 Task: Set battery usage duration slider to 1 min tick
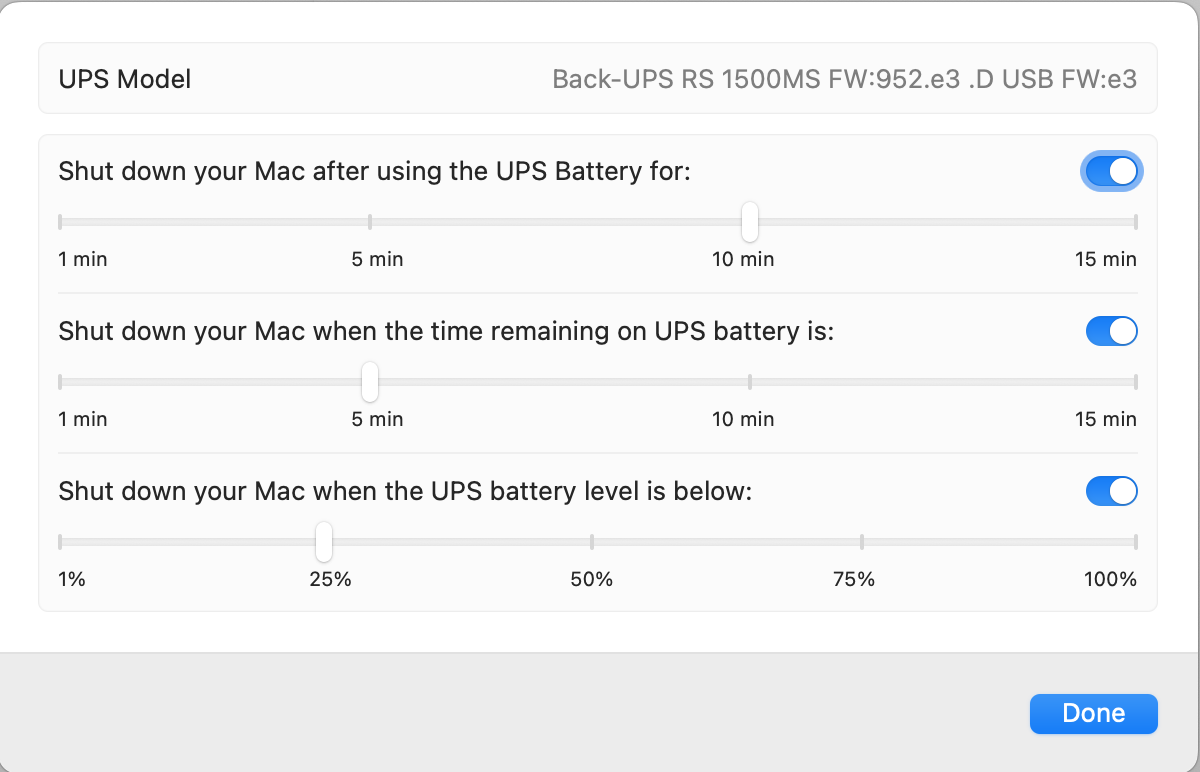(x=61, y=221)
